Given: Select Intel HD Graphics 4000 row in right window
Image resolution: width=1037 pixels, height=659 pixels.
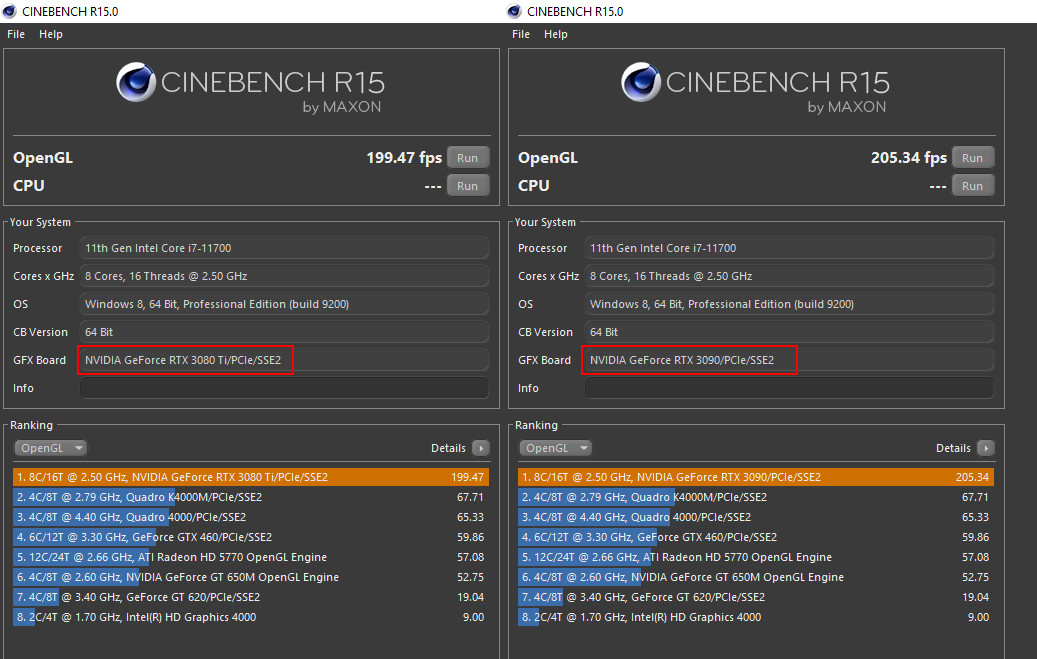Looking at the screenshot, I should click(x=756, y=617).
